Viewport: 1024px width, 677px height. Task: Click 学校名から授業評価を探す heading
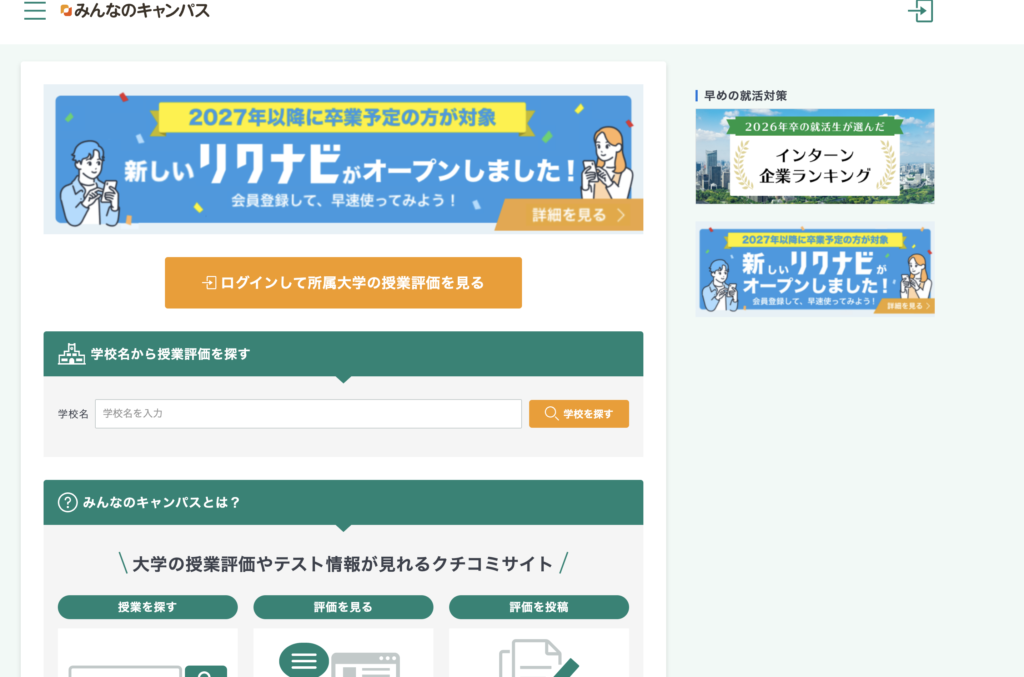[170, 354]
